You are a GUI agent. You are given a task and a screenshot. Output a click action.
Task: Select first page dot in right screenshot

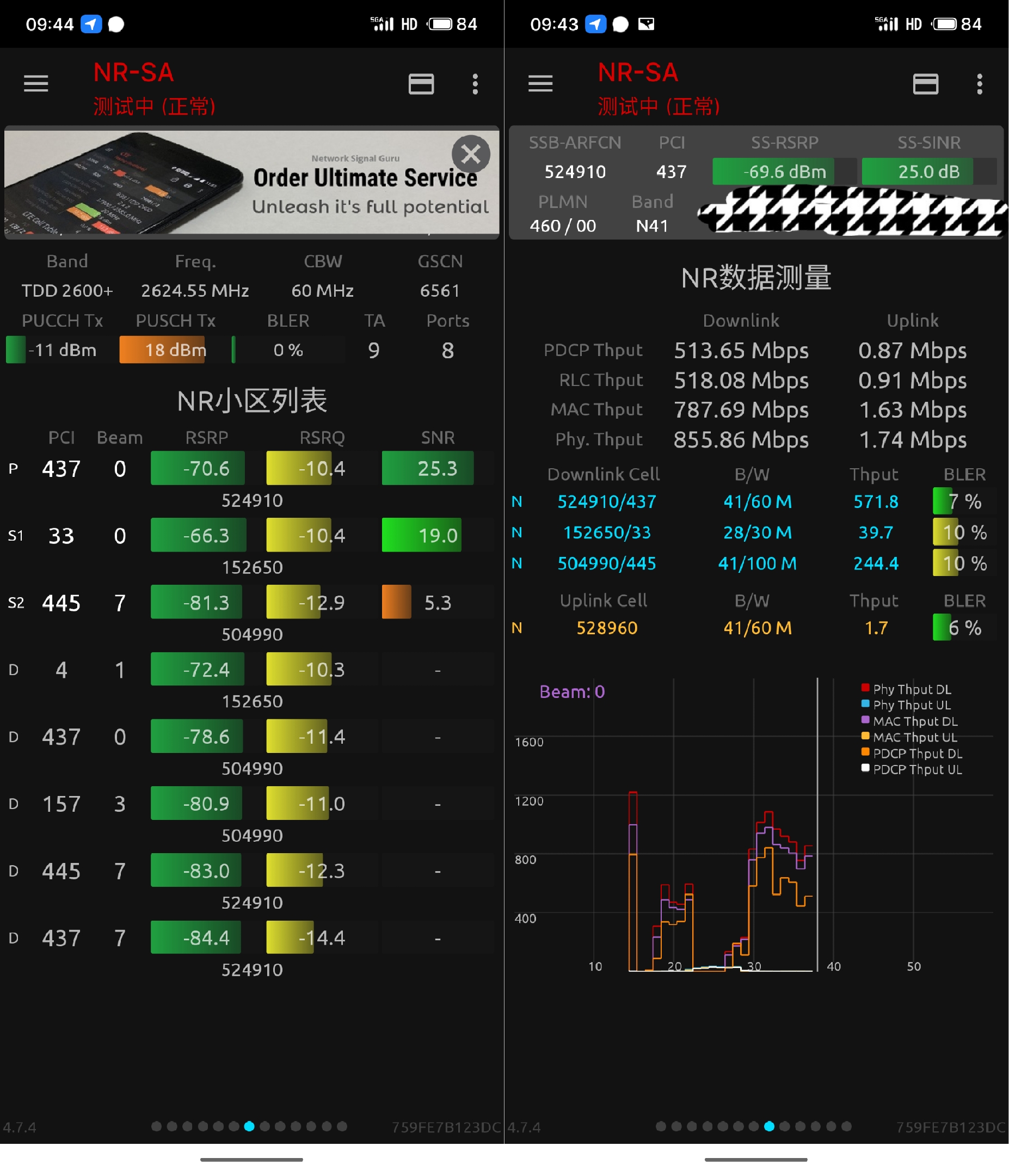(661, 1126)
